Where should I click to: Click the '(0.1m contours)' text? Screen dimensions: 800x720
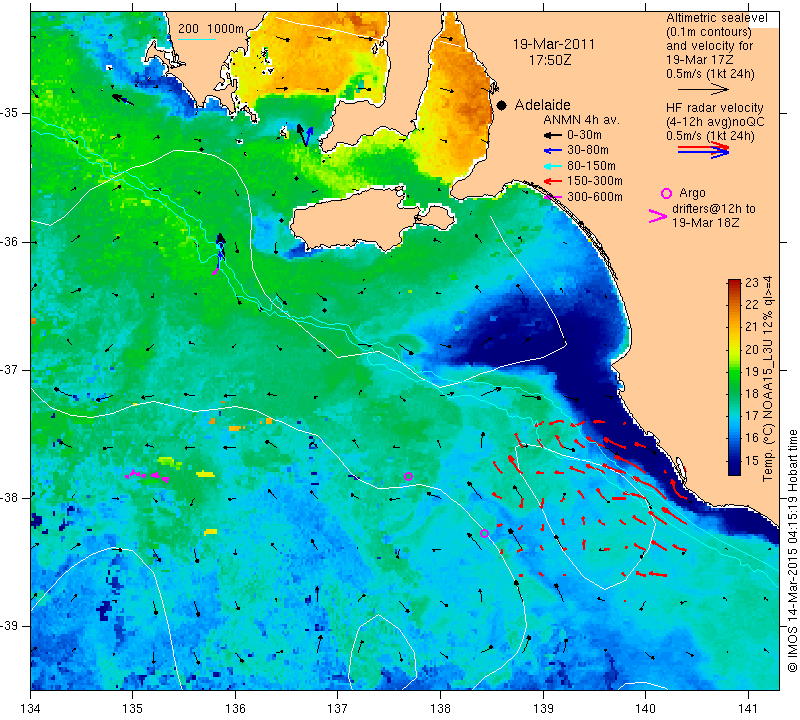[x=708, y=32]
